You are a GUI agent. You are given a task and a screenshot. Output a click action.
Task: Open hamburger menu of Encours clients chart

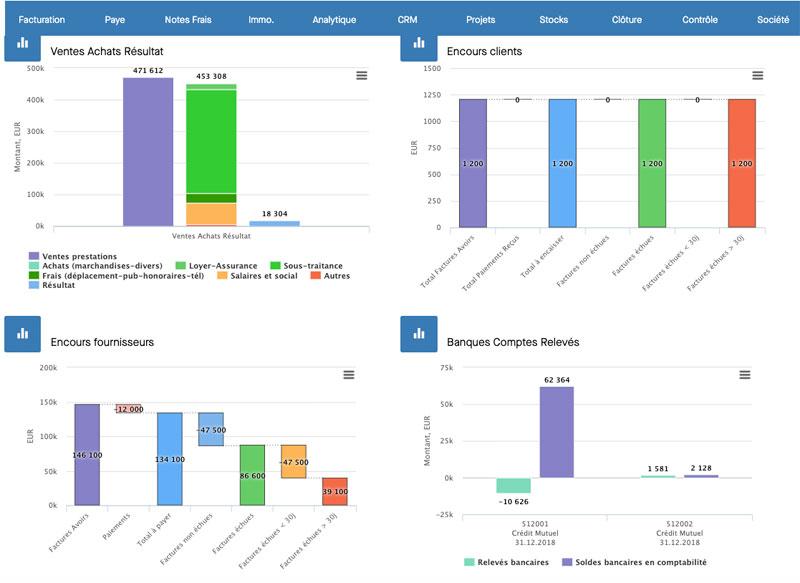pos(757,75)
